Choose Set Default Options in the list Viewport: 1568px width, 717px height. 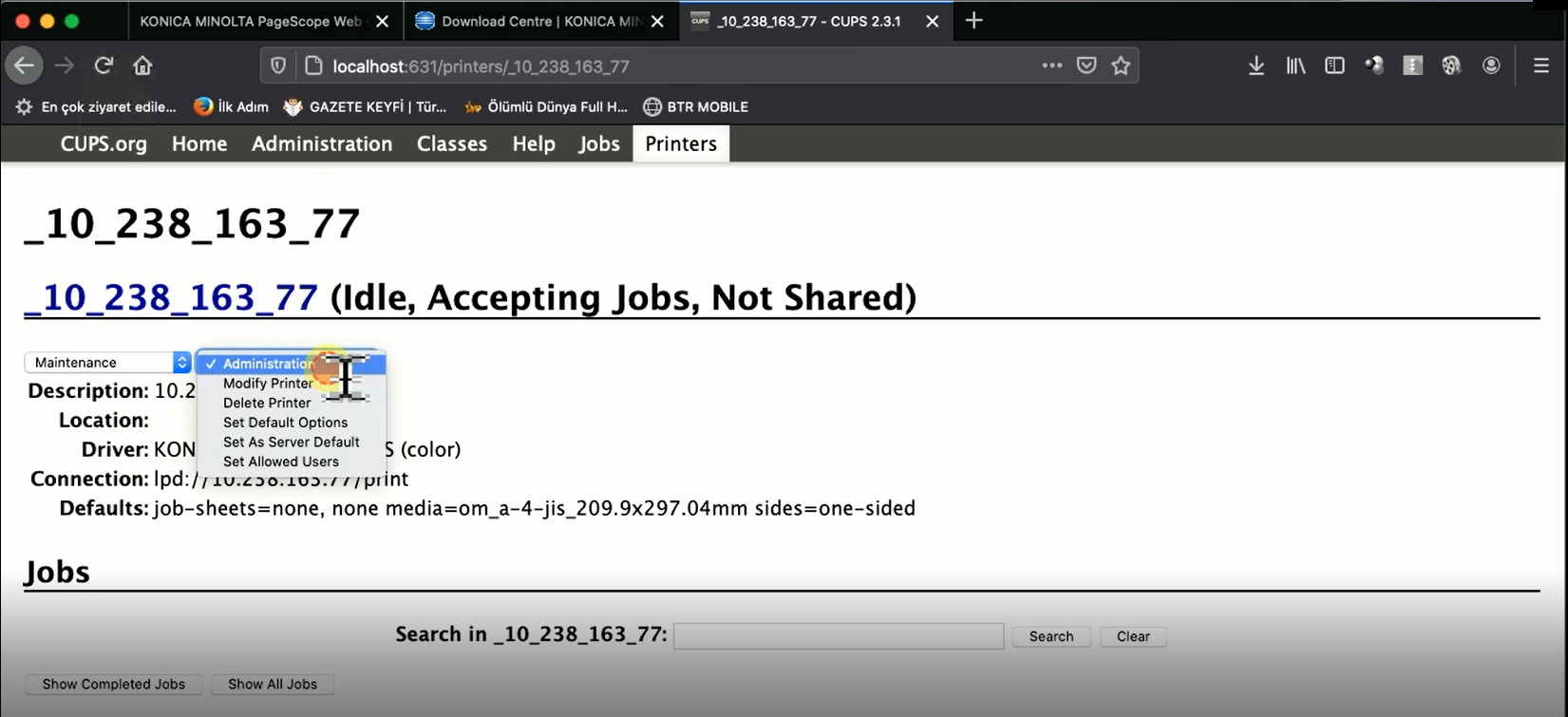[x=285, y=423]
